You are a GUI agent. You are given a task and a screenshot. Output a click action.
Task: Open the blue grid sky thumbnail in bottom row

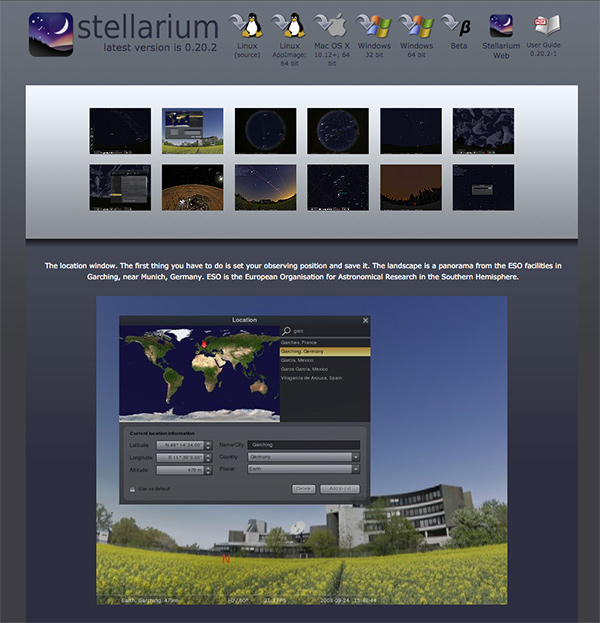tap(338, 187)
